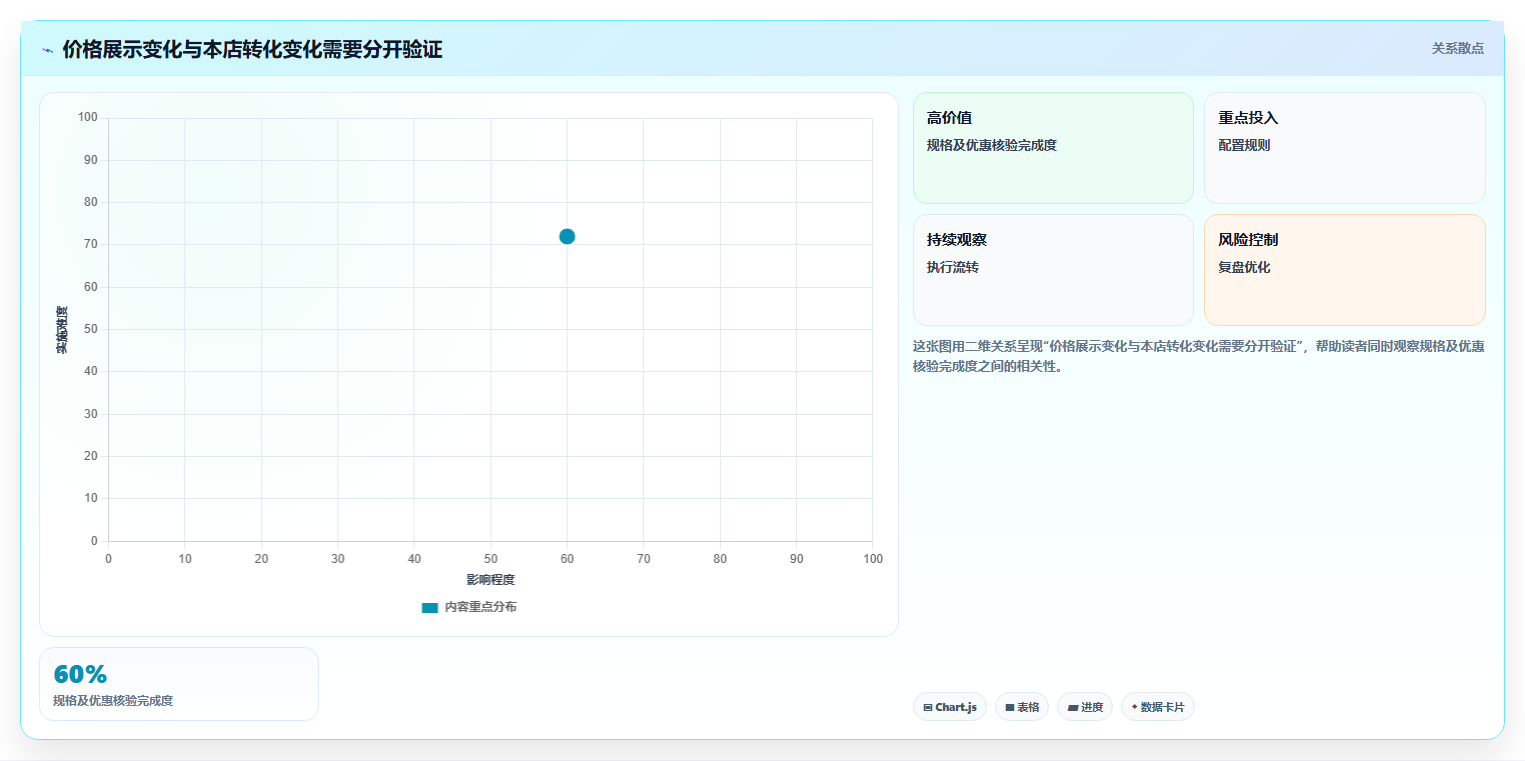The image size is (1525, 761).
Task: Click the 内容重点分布 legend label
Action: coord(480,607)
